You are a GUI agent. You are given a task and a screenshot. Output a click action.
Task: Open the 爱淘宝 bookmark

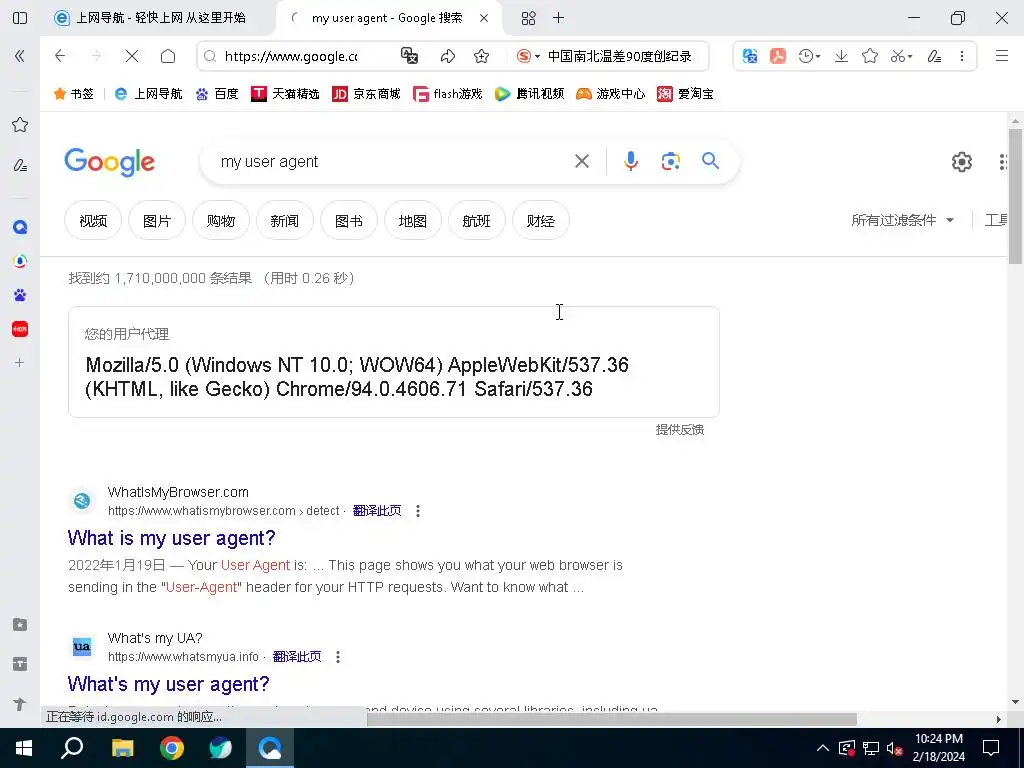click(x=685, y=94)
